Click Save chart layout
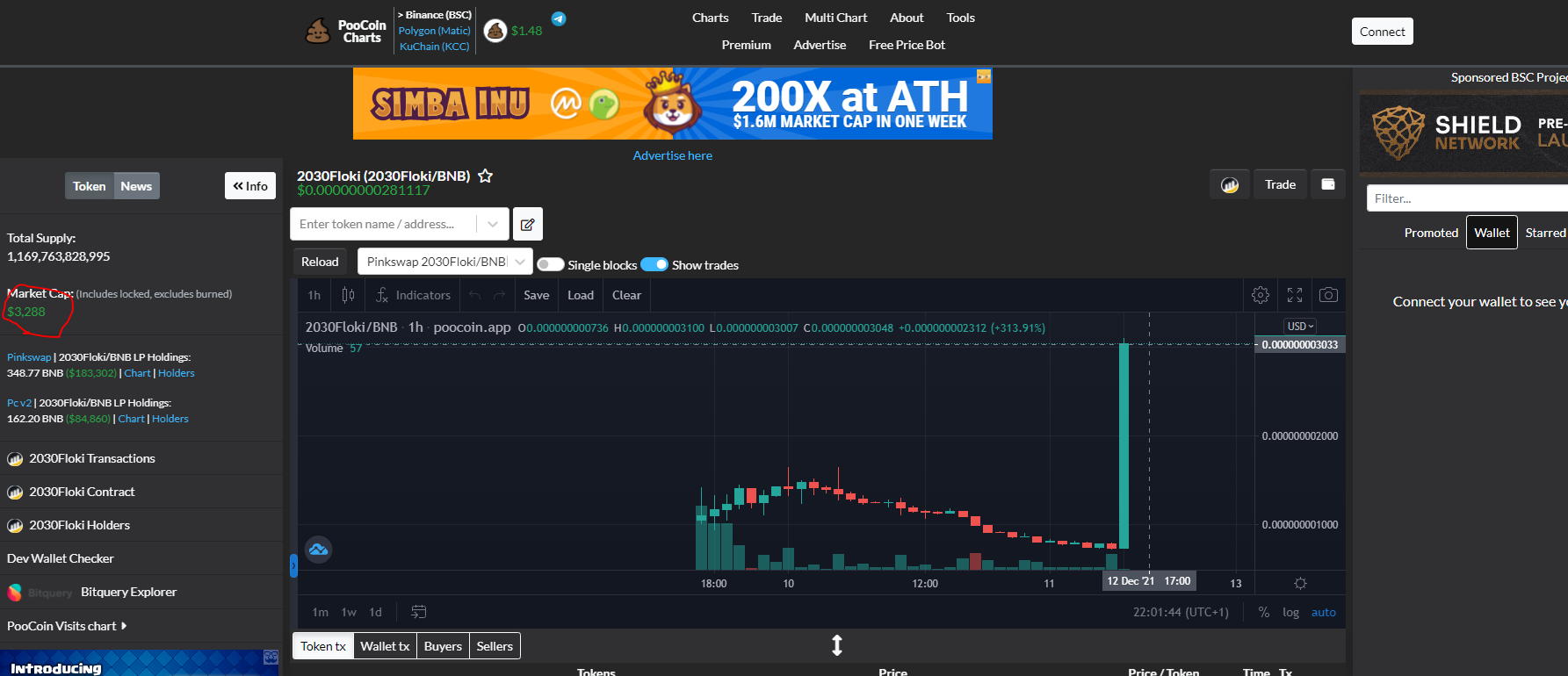Viewport: 1568px width, 676px height. click(x=536, y=295)
